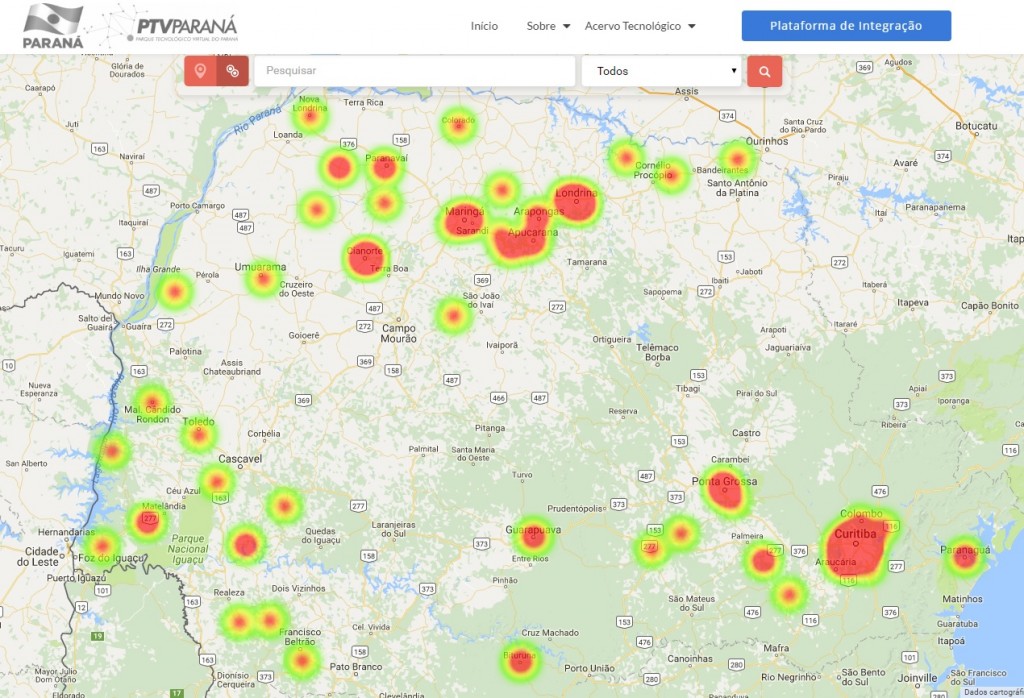The height and width of the screenshot is (698, 1024).
Task: Open the Todos category dropdown
Action: [661, 71]
